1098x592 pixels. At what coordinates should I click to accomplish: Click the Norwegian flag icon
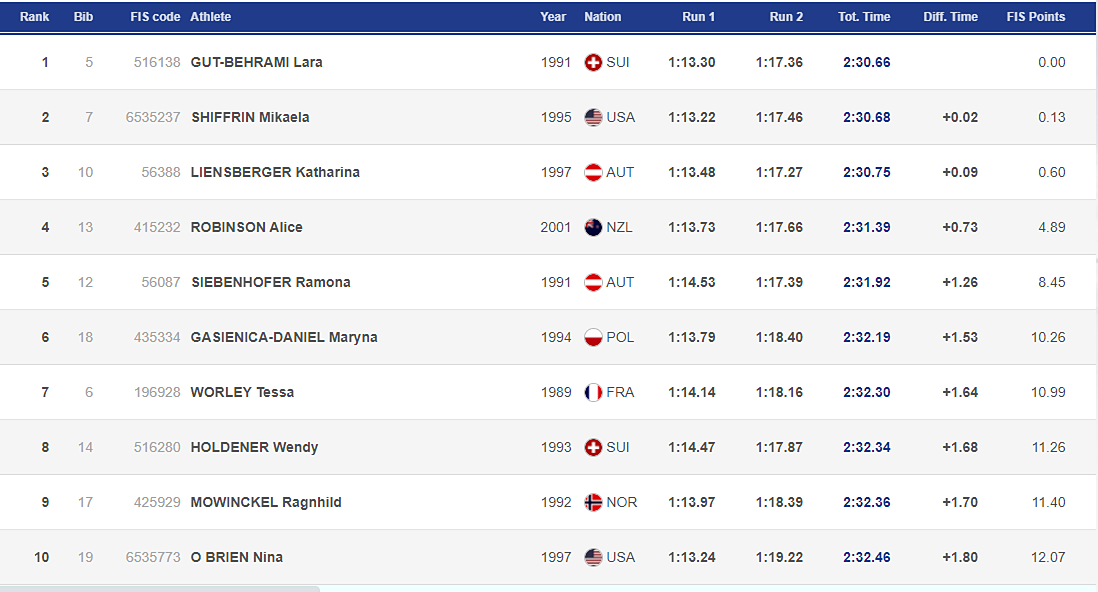(593, 502)
